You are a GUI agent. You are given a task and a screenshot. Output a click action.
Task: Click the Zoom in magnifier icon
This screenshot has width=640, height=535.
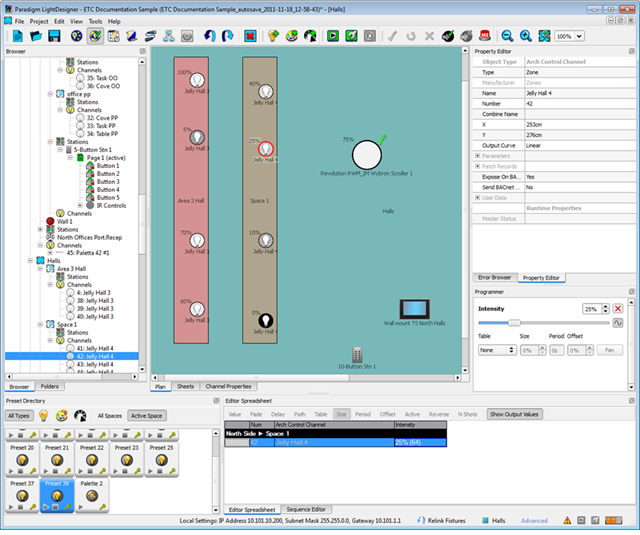[x=526, y=36]
